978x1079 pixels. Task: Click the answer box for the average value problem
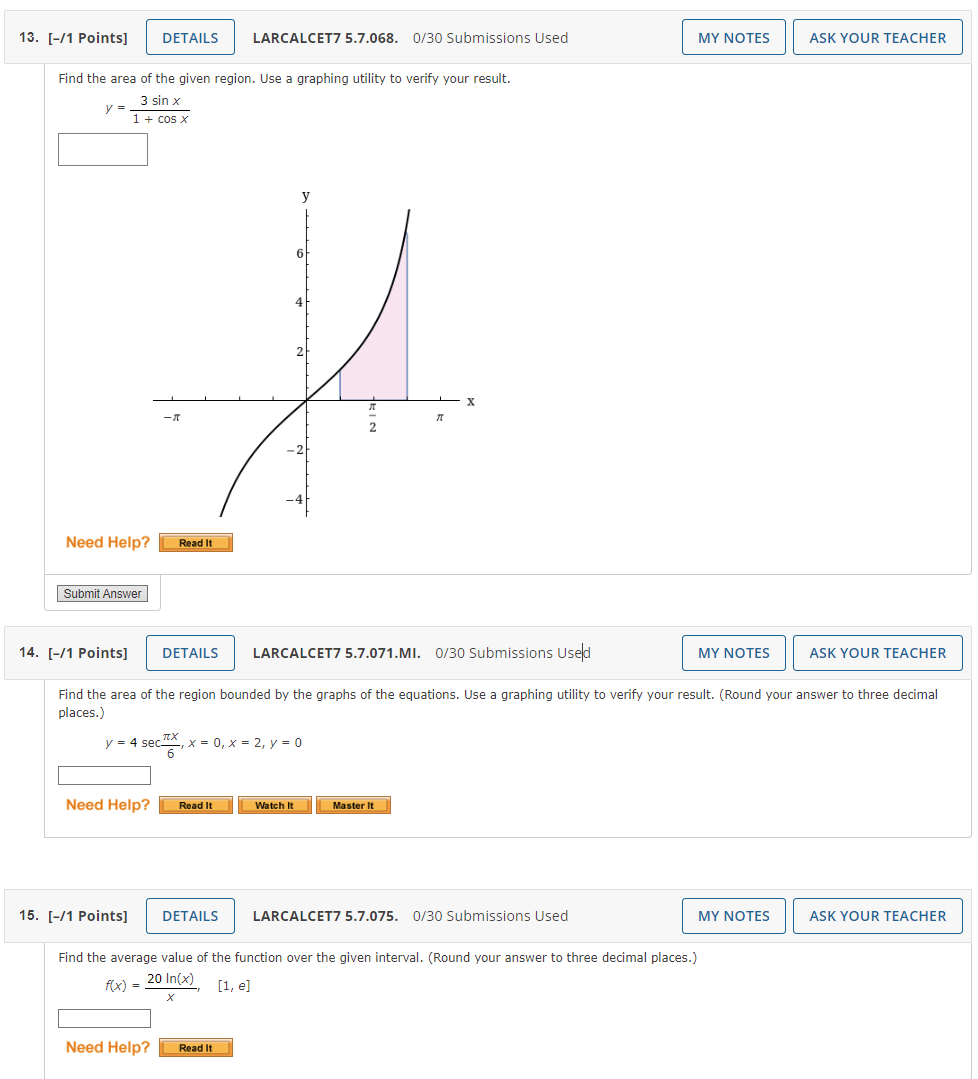(x=104, y=1018)
